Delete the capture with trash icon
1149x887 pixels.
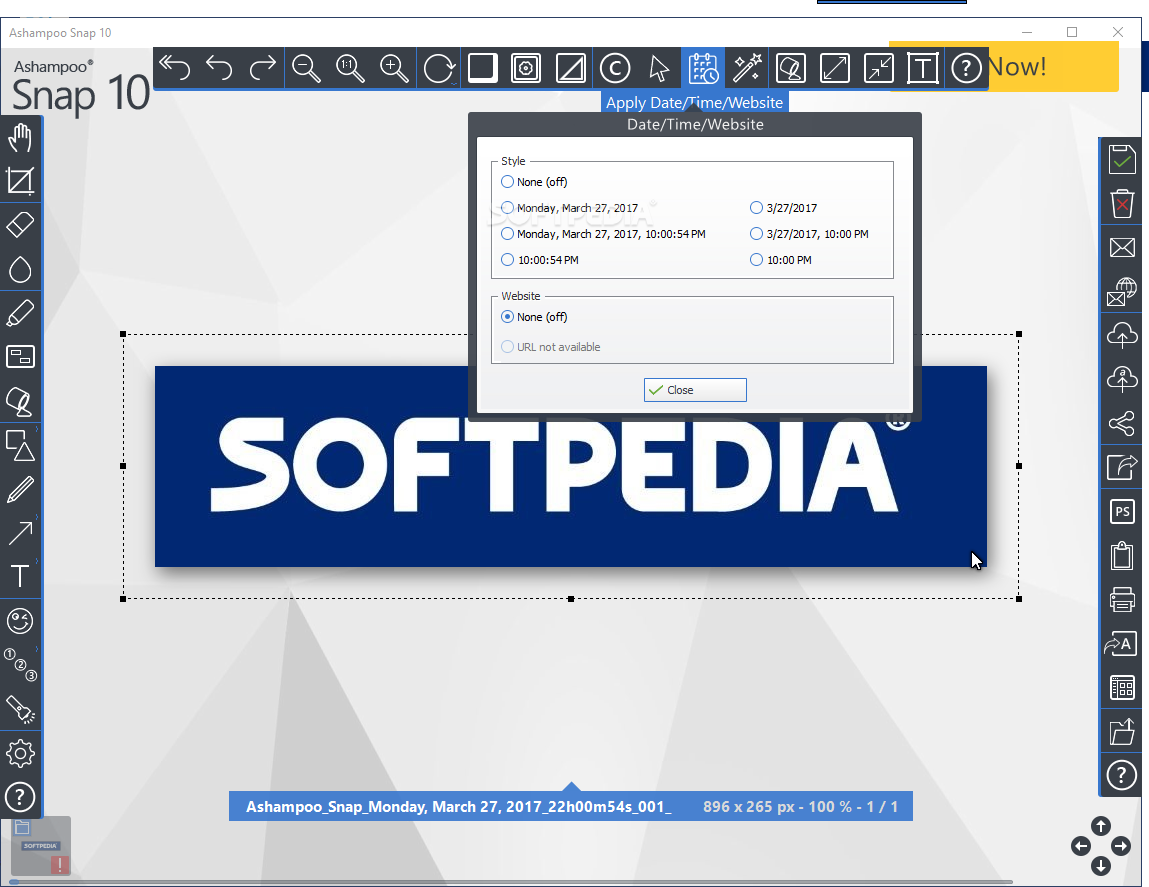(1122, 203)
